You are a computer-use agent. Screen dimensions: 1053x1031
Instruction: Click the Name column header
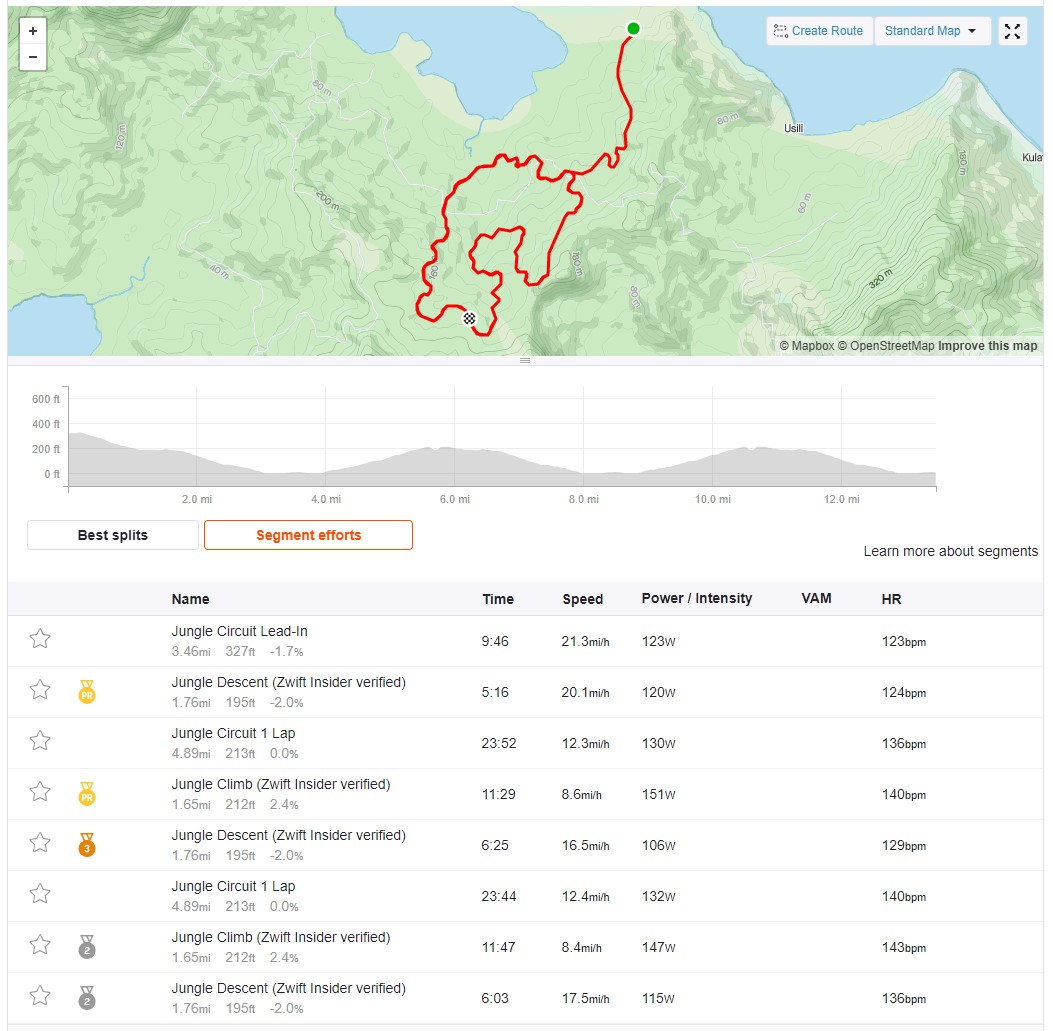coord(190,599)
